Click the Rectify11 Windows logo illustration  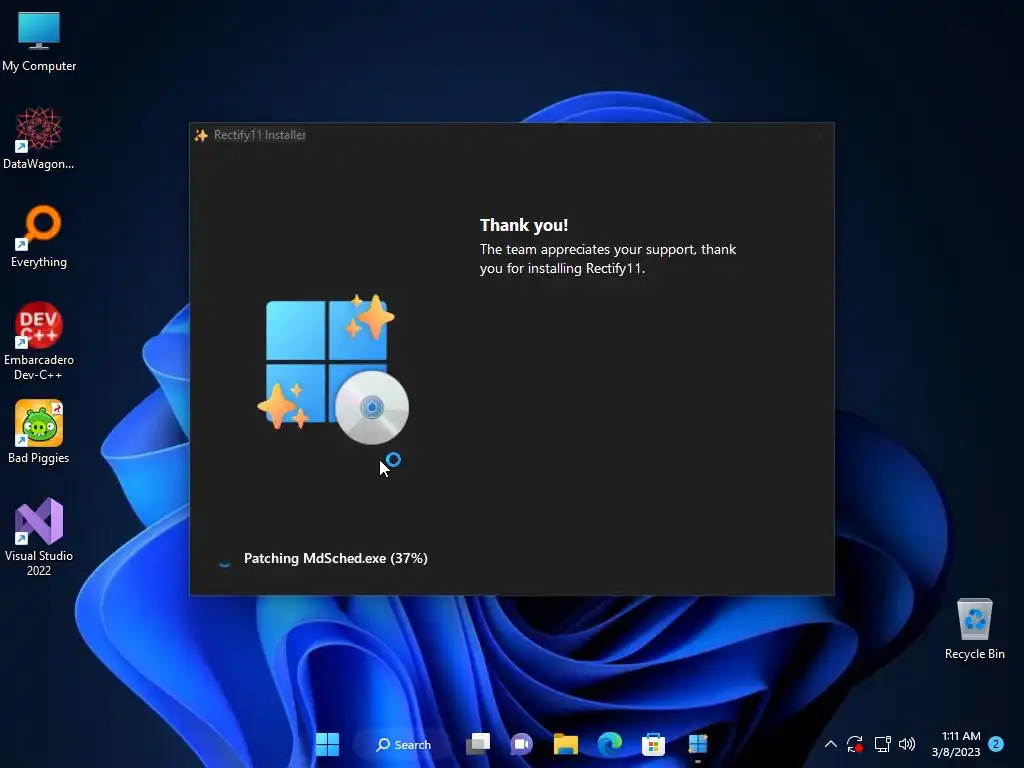click(x=334, y=370)
